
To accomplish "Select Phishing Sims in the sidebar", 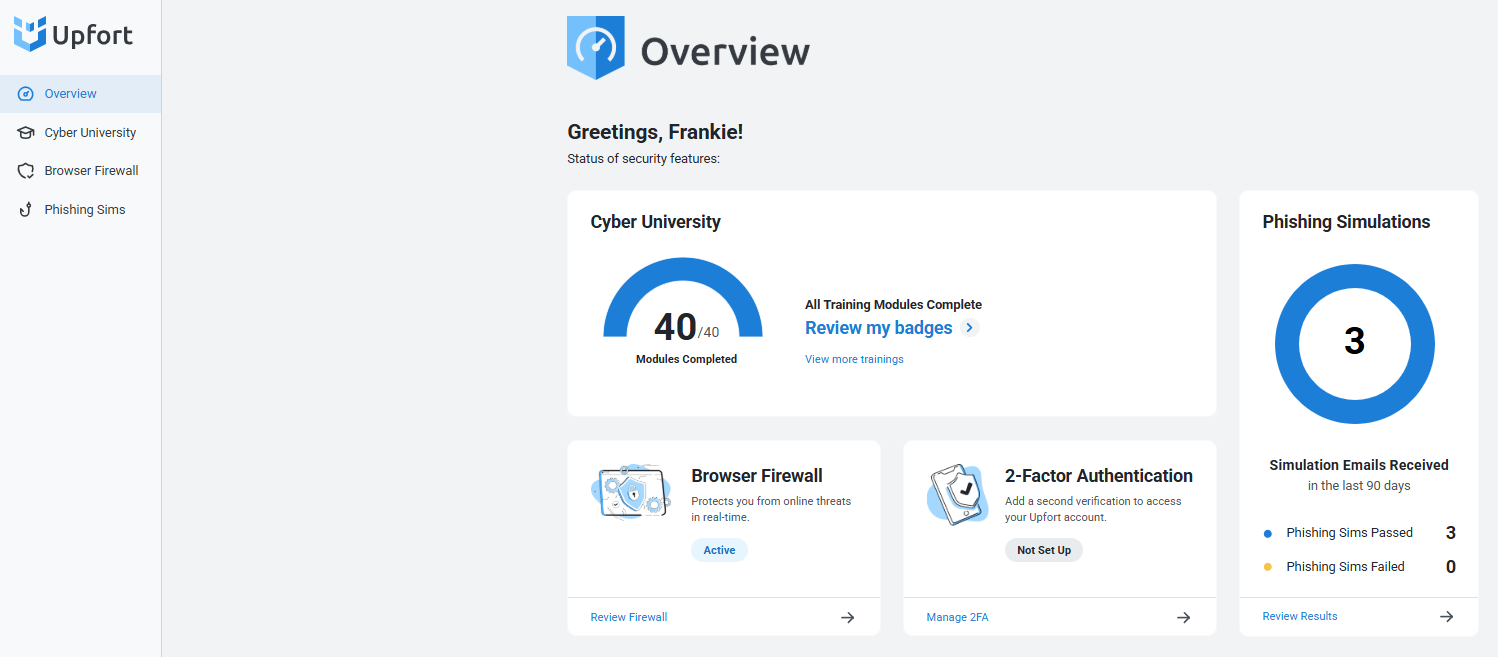I will pos(80,210).
